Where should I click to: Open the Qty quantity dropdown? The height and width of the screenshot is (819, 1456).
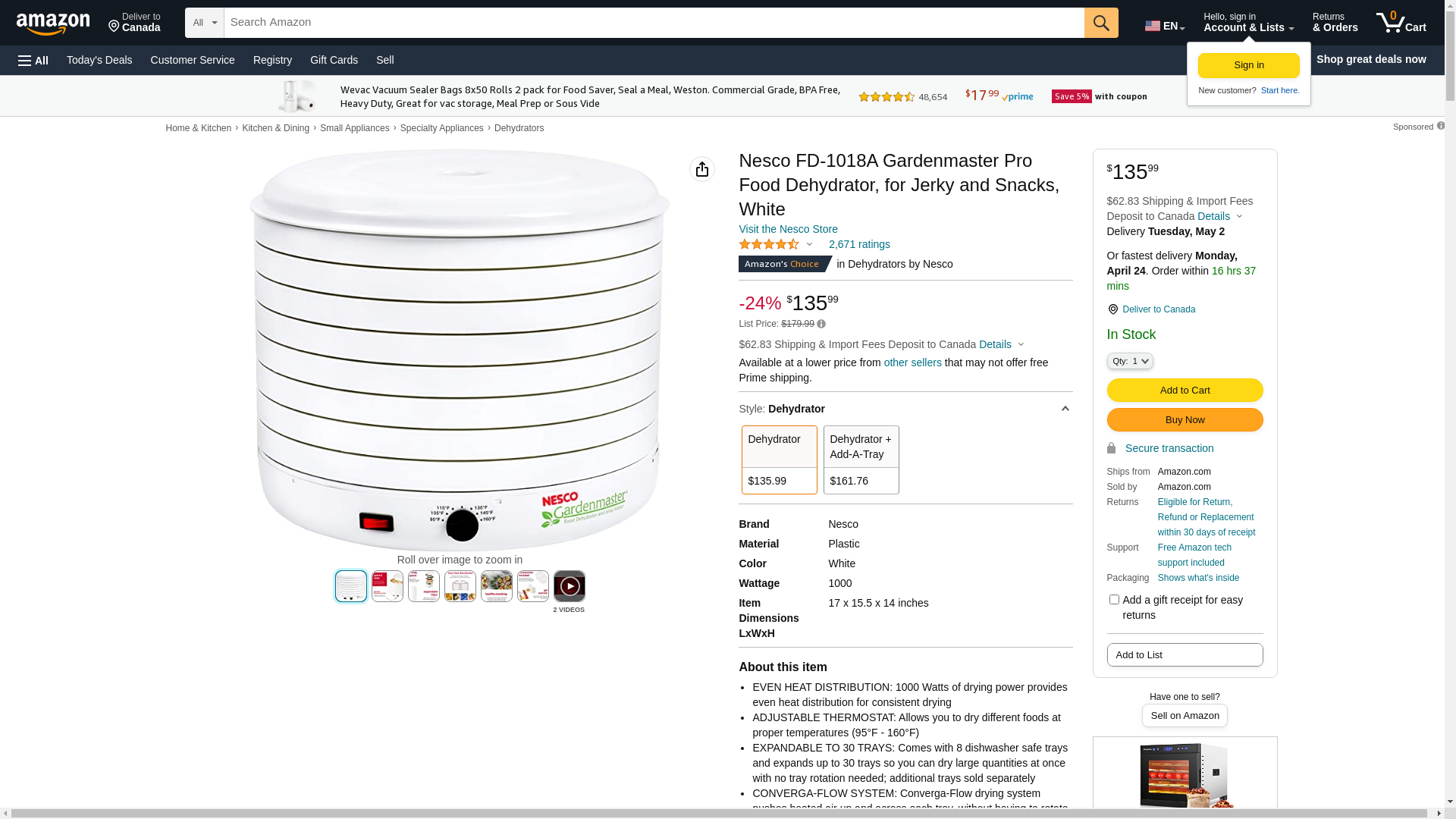[x=1130, y=362]
